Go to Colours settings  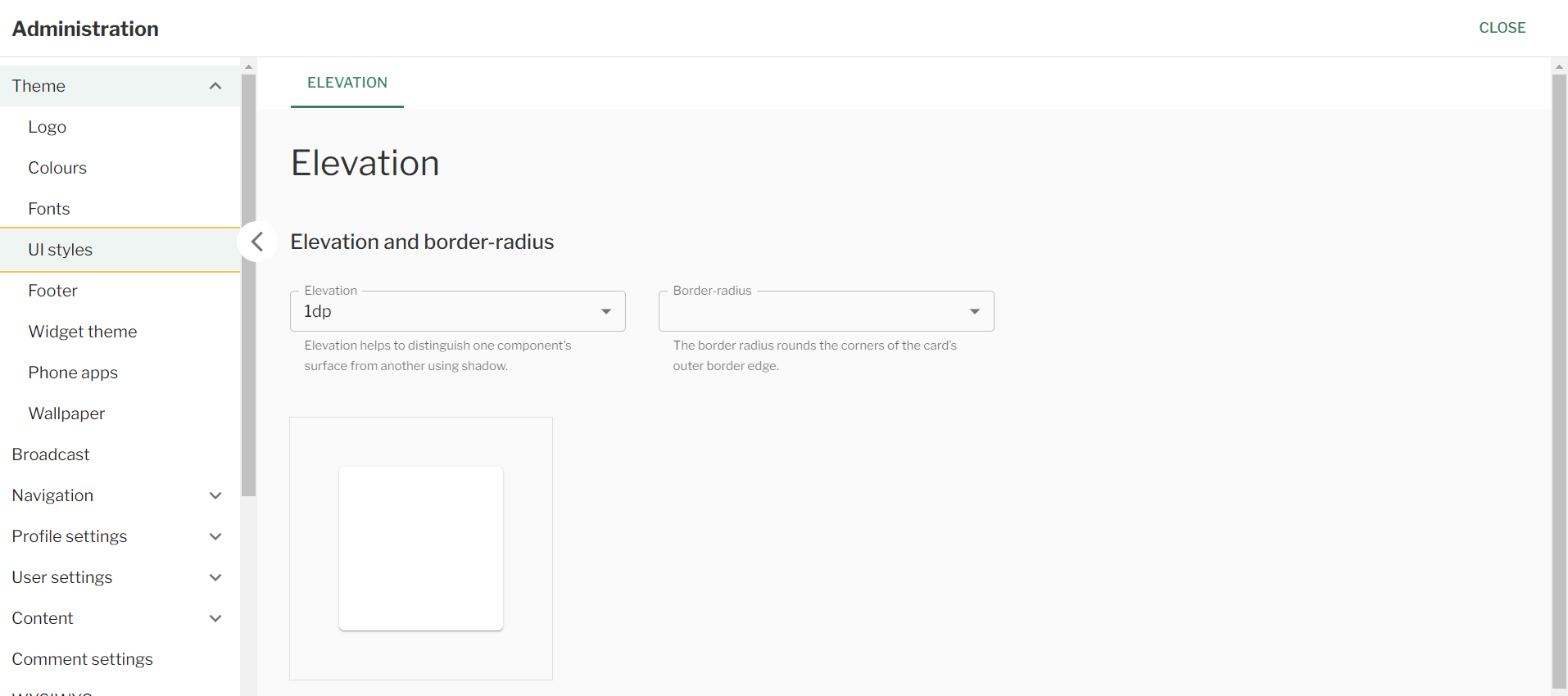click(57, 168)
